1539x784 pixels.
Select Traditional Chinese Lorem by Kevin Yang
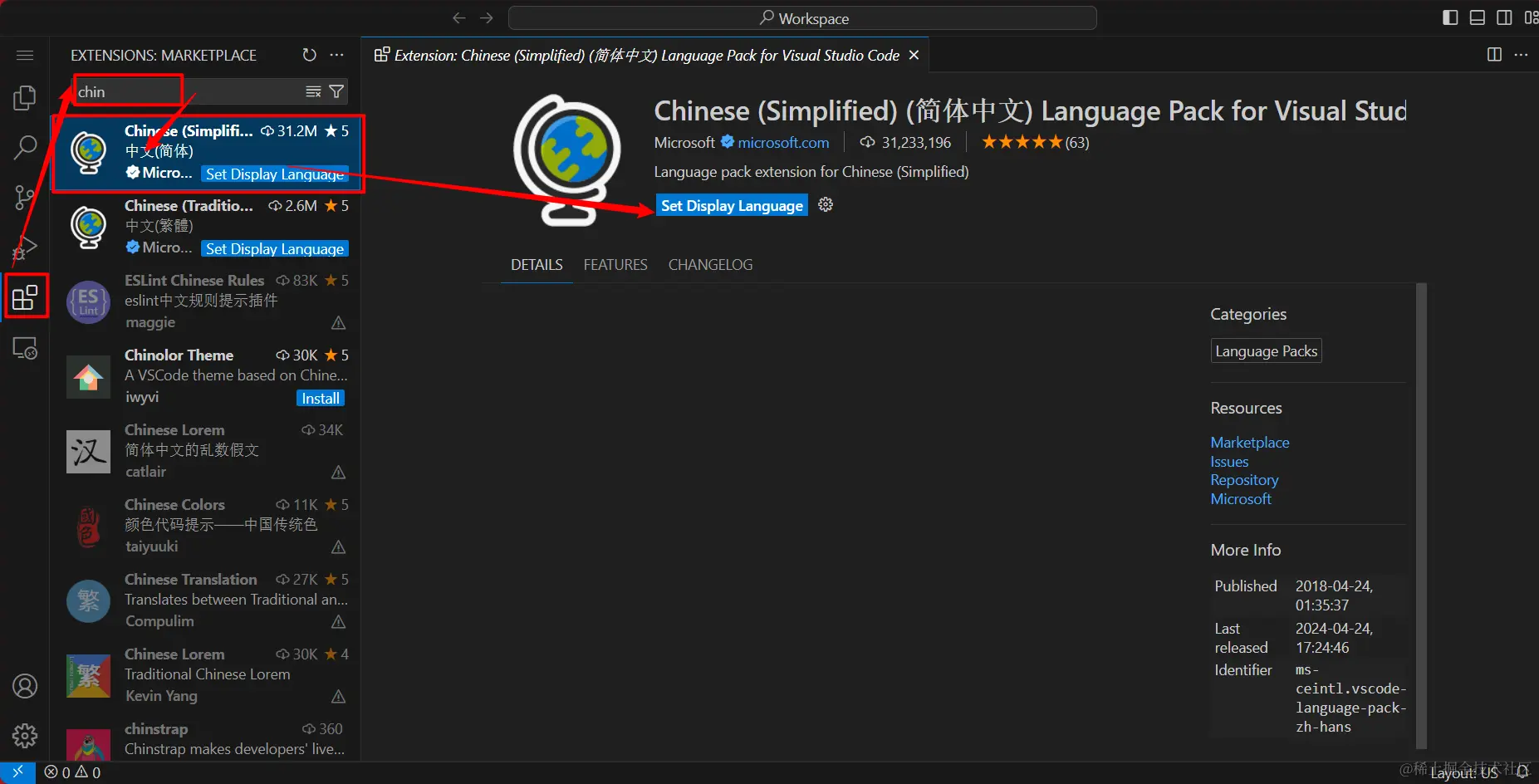coord(206,677)
